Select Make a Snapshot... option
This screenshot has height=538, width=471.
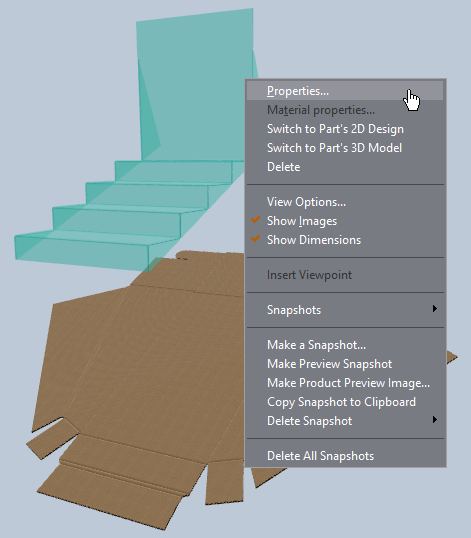[x=345, y=345]
